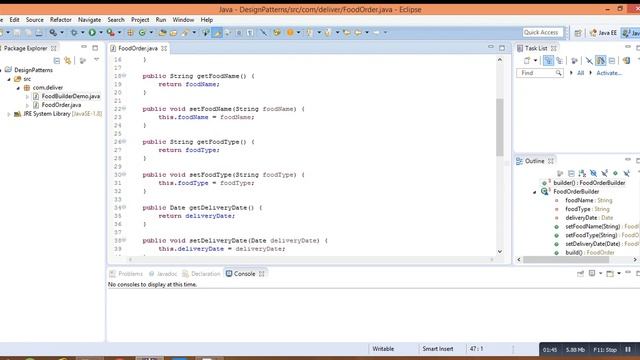Toggle Link with Editor in Package Explorer
This screenshot has height=360, width=640.
(x=68, y=61)
